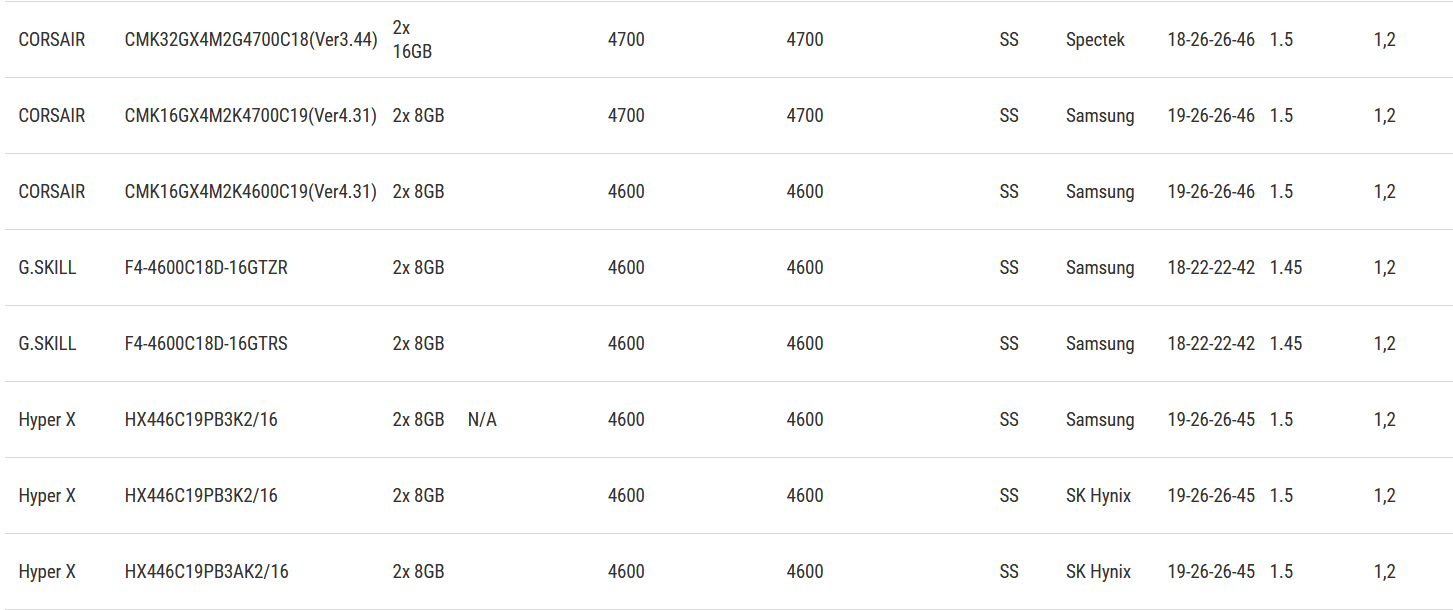Click the 18-26-26-46 timing value
Viewport: 1453px width, 610px height.
click(1210, 40)
